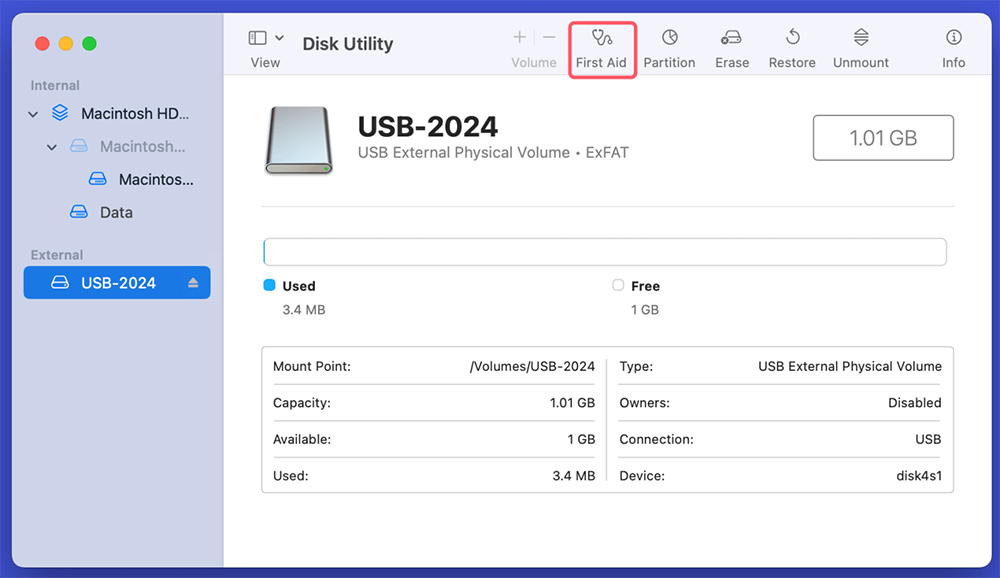
Task: Click the USB drive thumbnail image
Action: click(297, 140)
